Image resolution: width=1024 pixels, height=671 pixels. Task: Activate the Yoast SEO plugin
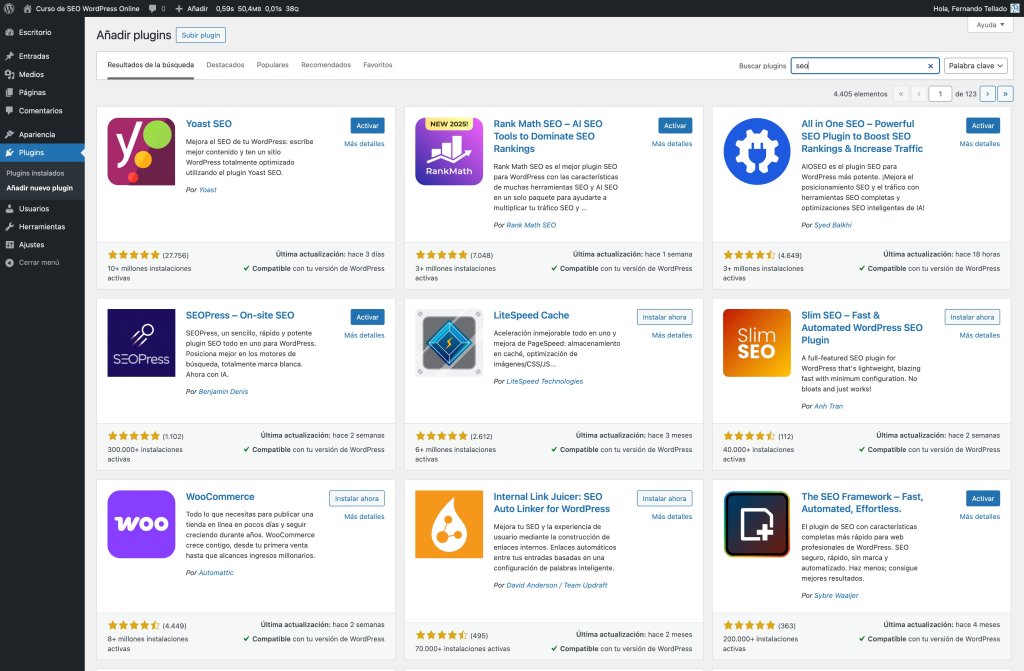[x=367, y=125]
